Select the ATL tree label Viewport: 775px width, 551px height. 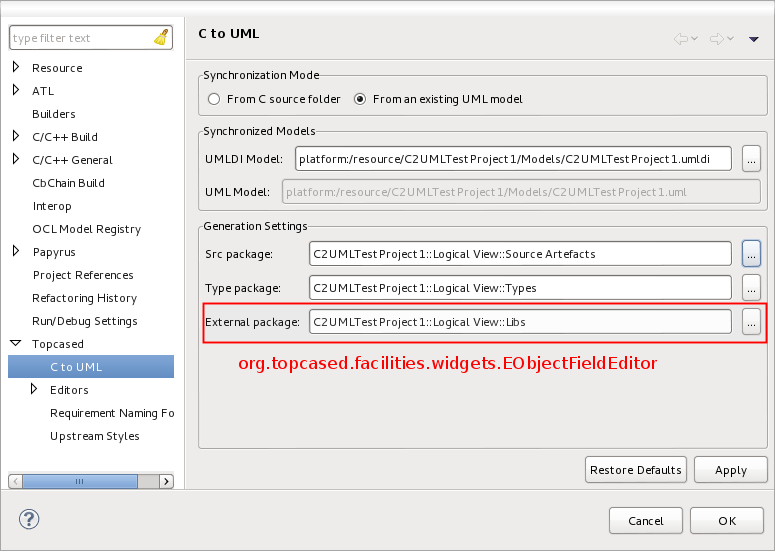tap(43, 91)
